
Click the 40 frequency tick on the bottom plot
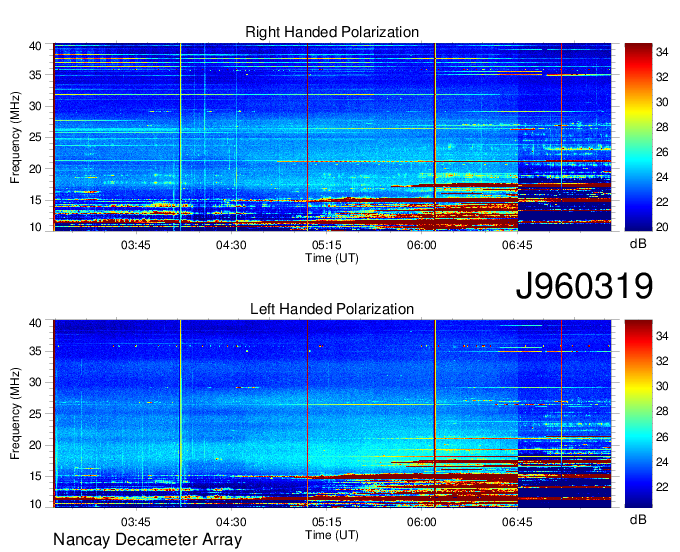tap(35, 323)
